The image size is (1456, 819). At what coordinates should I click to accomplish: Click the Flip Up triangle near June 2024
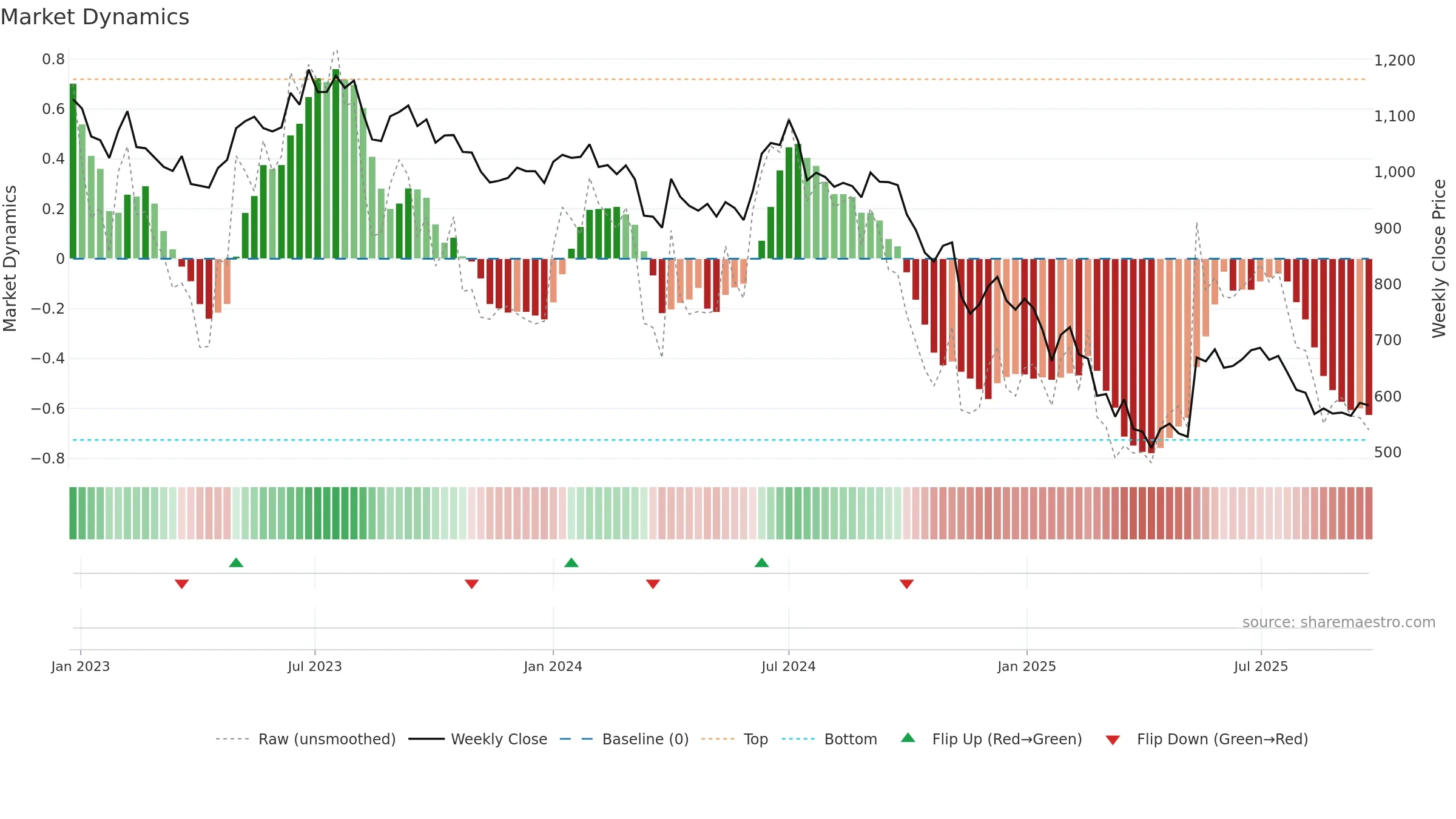(762, 562)
